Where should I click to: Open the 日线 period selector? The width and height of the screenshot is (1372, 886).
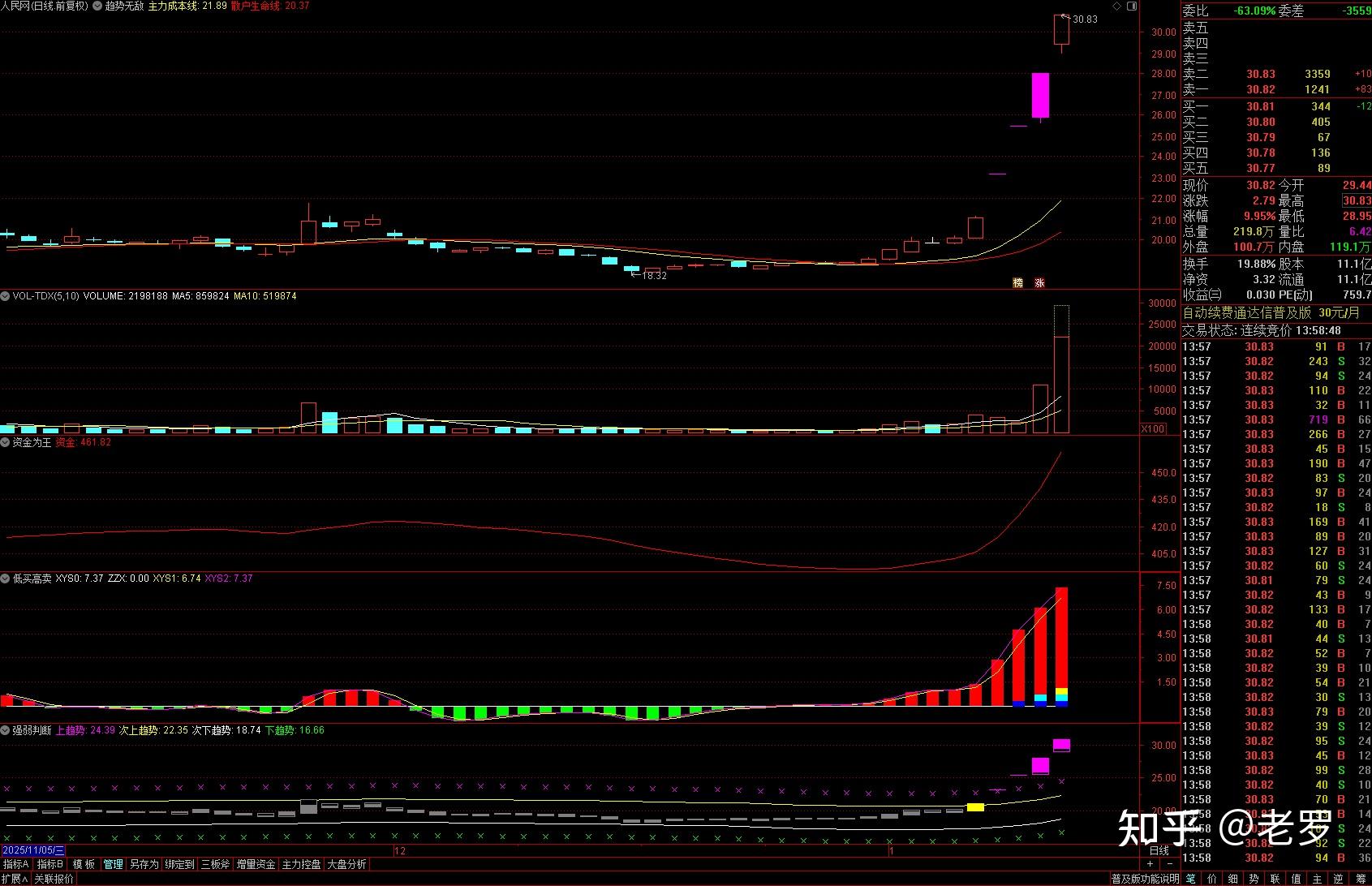click(x=1159, y=850)
